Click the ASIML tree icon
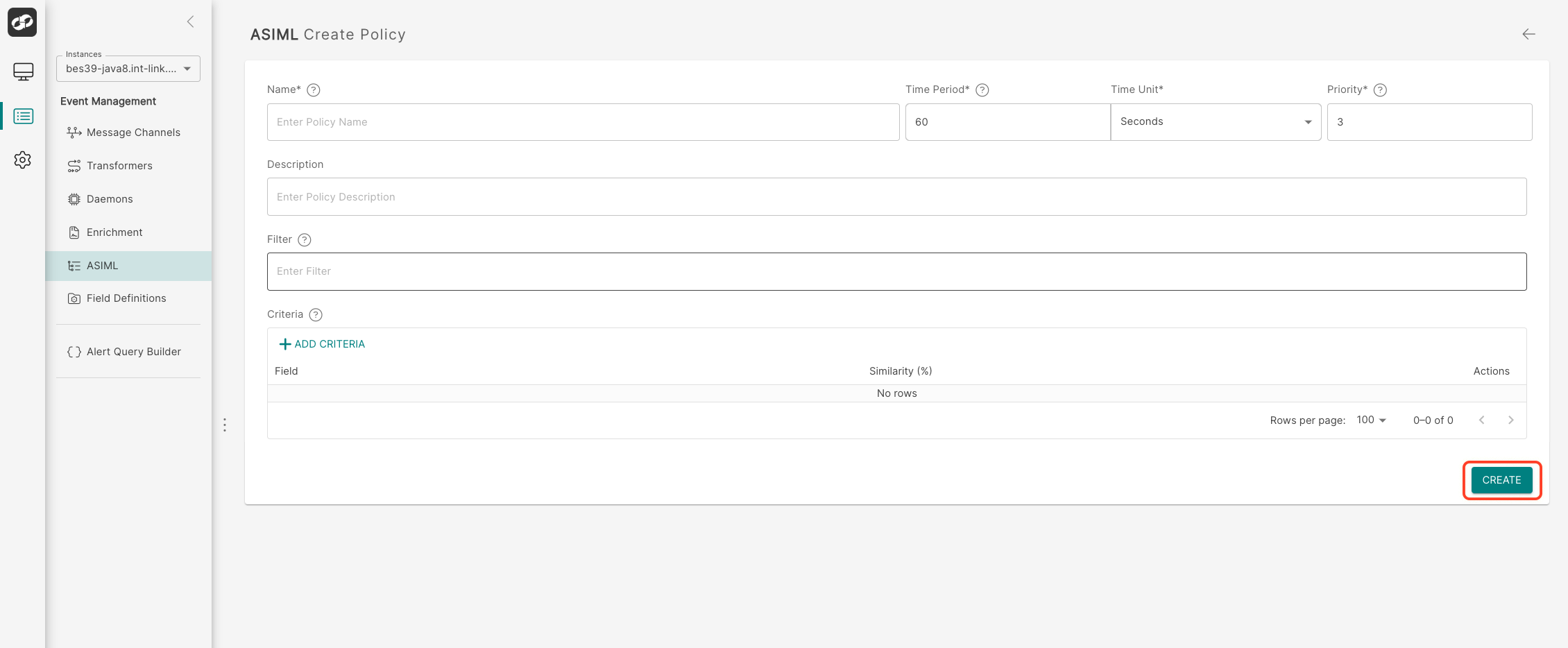Image resolution: width=1568 pixels, height=648 pixels. tap(74, 266)
